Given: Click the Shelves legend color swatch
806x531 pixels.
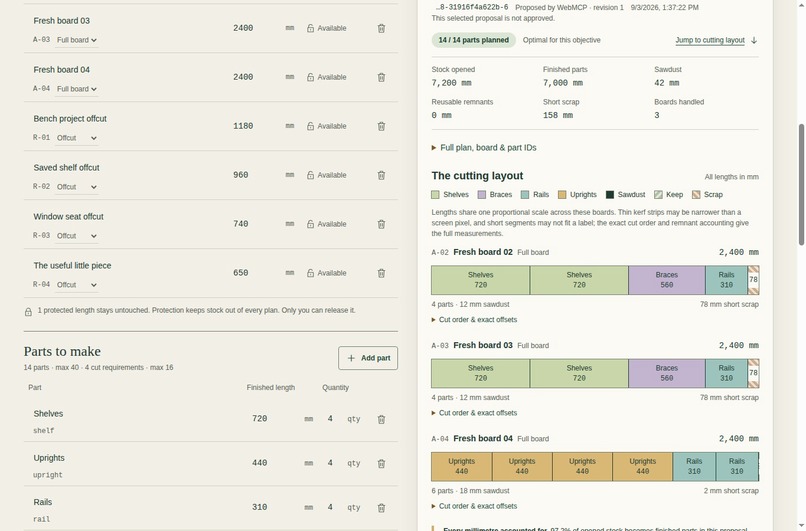Looking at the screenshot, I should click(x=435, y=195).
